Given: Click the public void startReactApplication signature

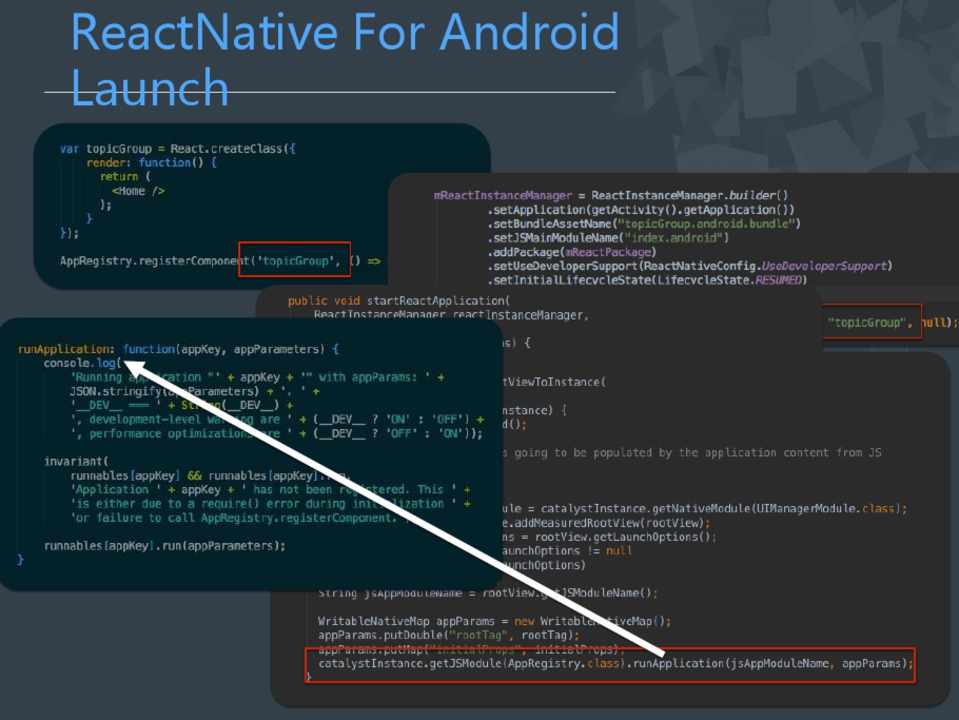Looking at the screenshot, I should [398, 300].
